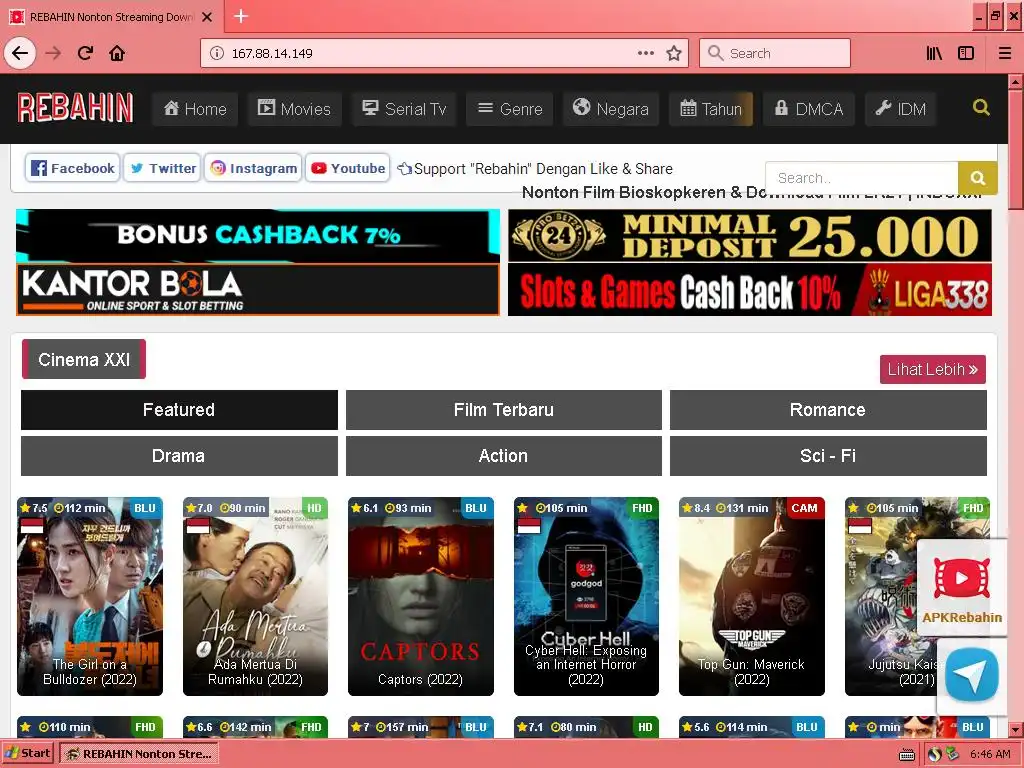Click the page scrollbar up arrow
The image size is (1024, 768).
tap(1016, 82)
